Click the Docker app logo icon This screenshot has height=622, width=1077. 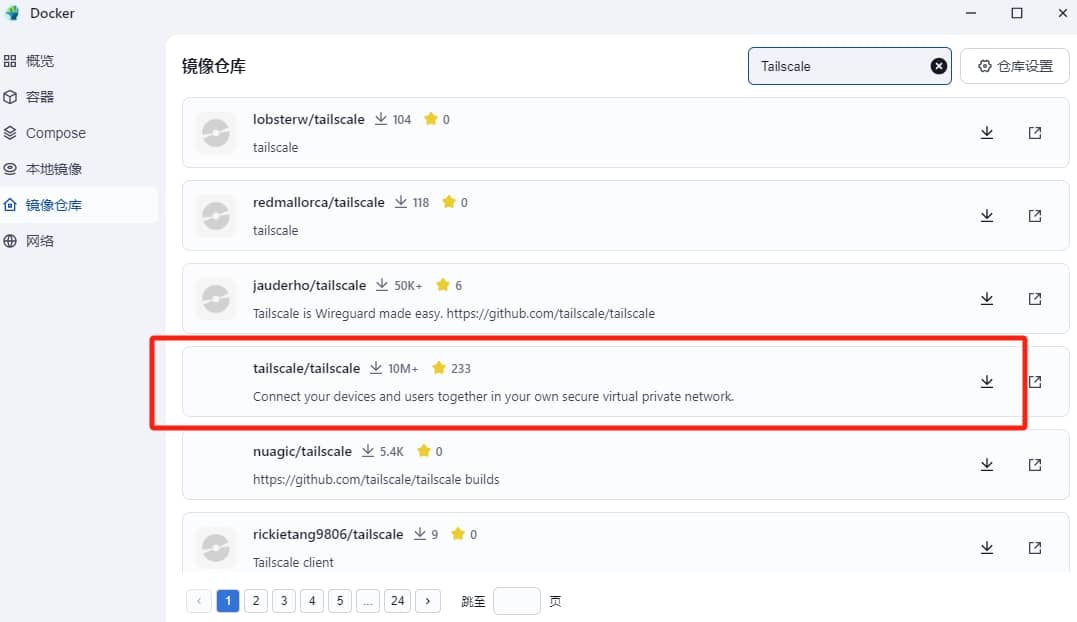tap(12, 13)
